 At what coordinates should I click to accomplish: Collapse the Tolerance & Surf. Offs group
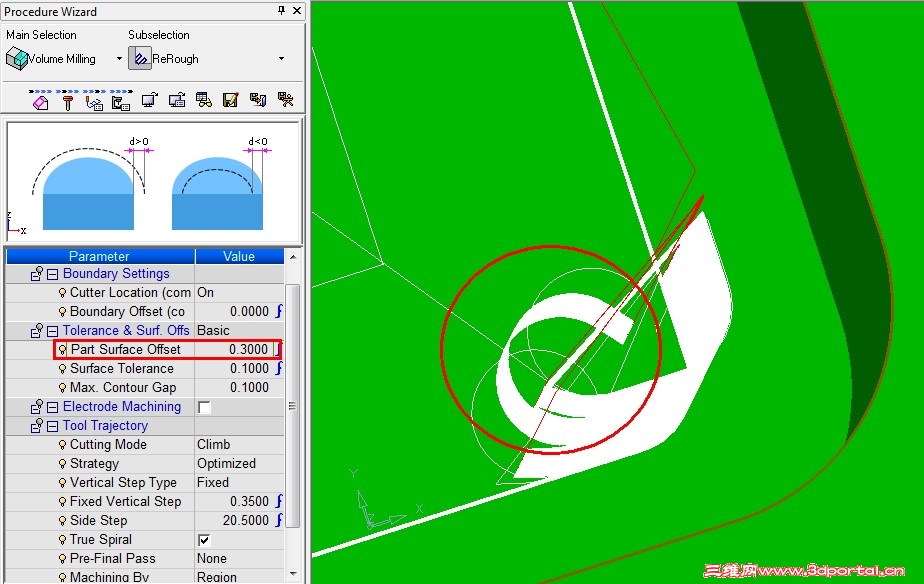point(52,331)
